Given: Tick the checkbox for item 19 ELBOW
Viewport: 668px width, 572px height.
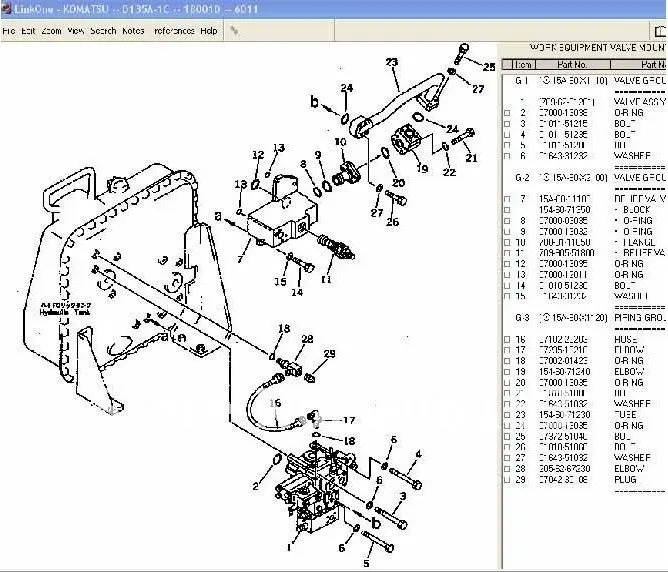Looking at the screenshot, I should (x=507, y=372).
